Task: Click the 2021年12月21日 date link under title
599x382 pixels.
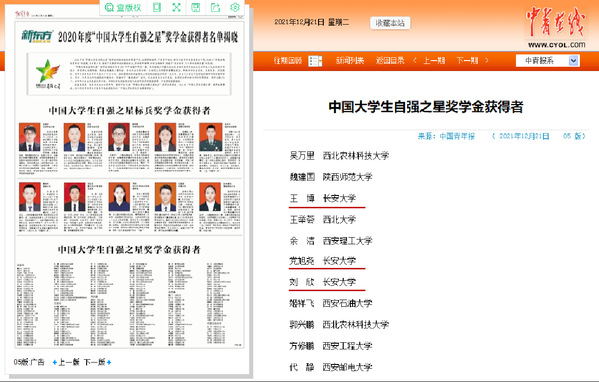Action: (x=524, y=136)
